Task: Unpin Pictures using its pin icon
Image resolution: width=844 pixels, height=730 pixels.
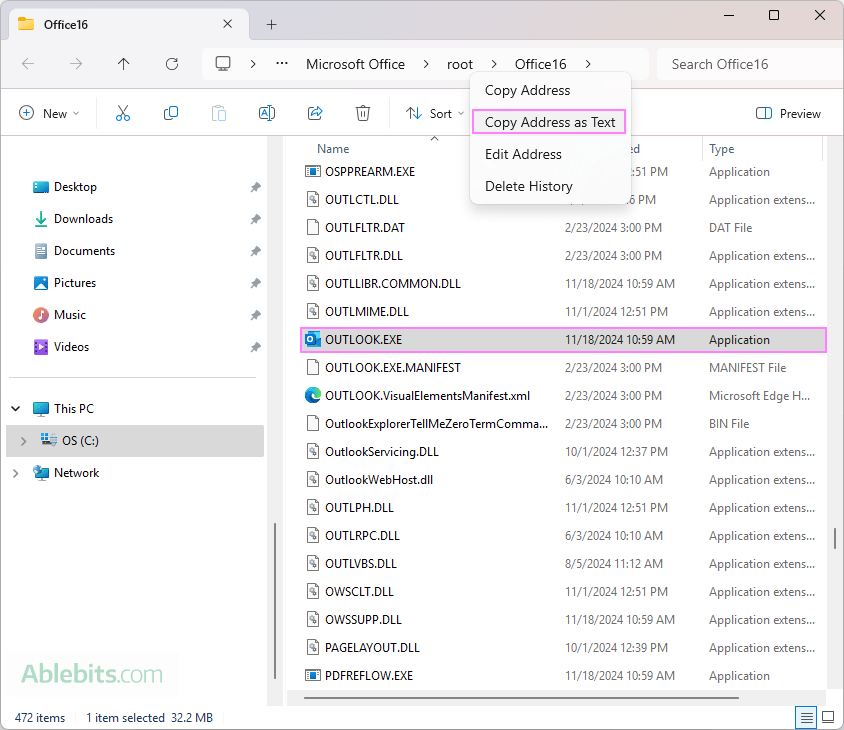Action: coord(256,283)
